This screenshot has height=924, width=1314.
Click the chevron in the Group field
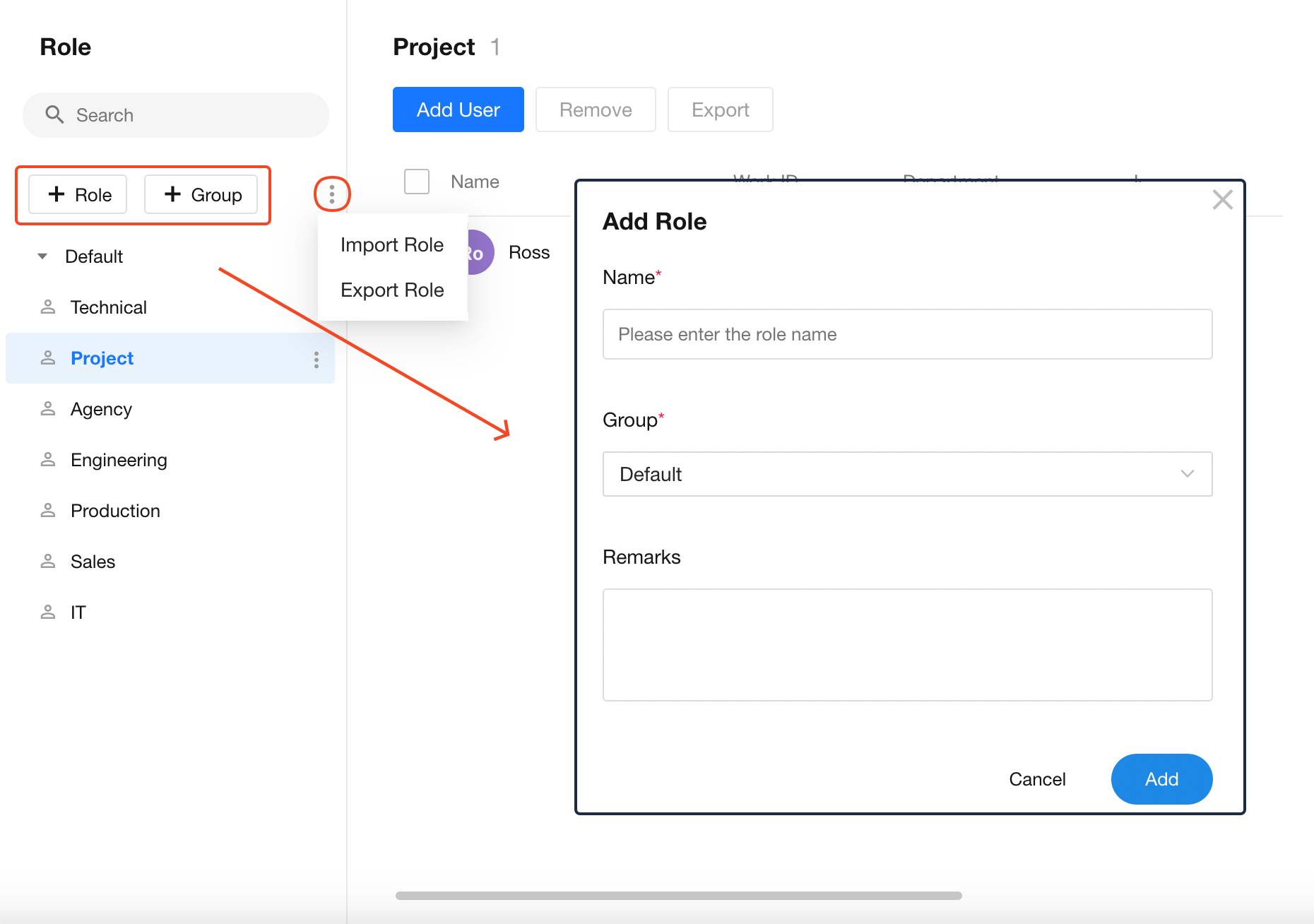tap(1187, 474)
